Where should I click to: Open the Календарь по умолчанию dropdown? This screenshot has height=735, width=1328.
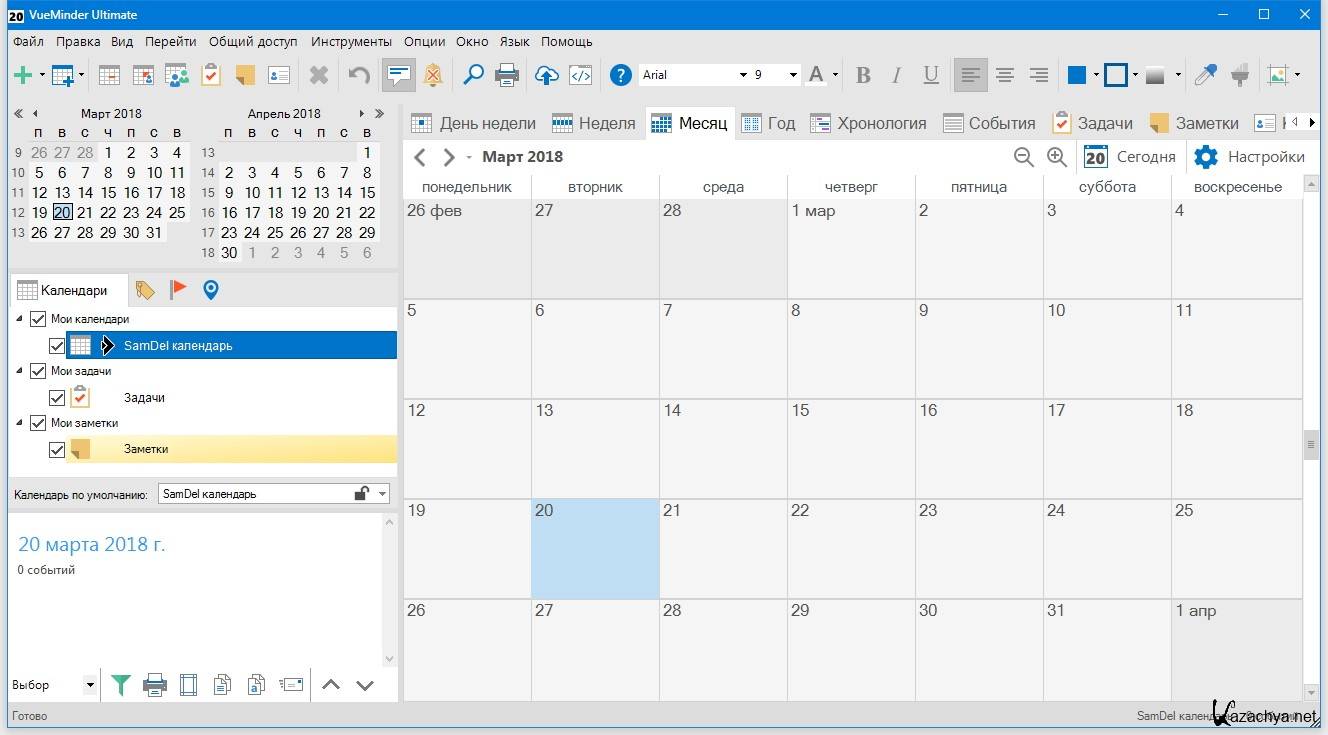coord(383,494)
